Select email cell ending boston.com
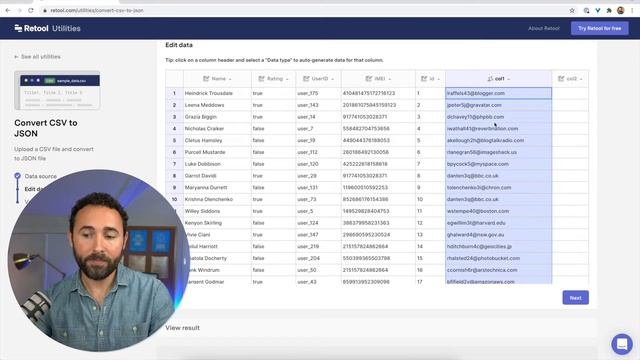 point(498,211)
